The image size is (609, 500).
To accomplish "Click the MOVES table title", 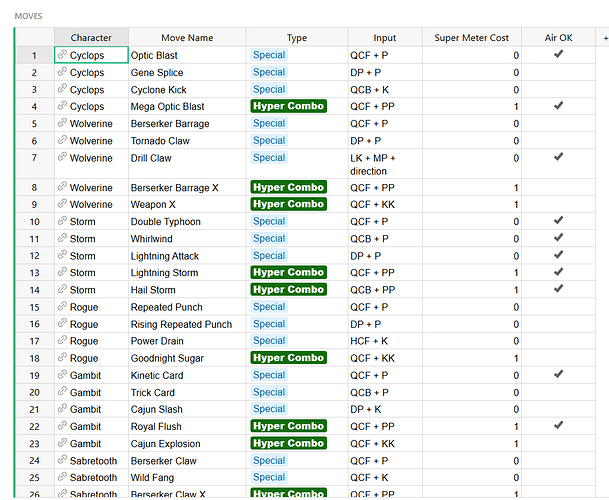I will [28, 16].
